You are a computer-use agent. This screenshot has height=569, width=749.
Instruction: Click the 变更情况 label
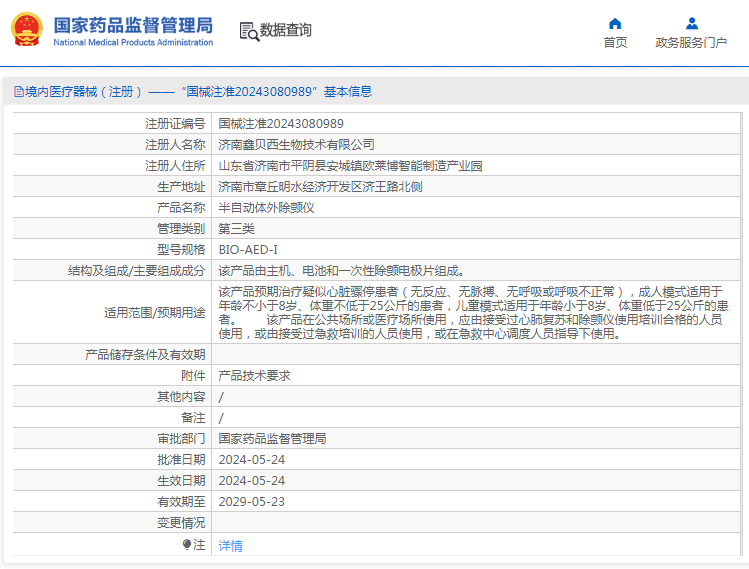181,523
